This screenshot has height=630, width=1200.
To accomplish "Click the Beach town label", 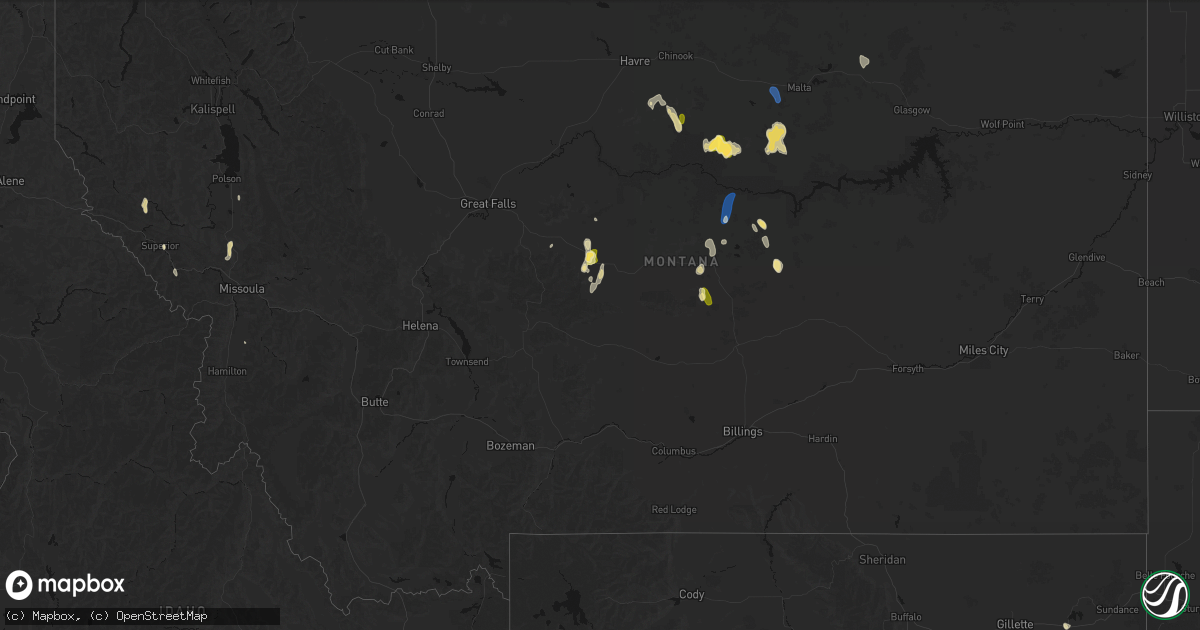I will 1152,283.
